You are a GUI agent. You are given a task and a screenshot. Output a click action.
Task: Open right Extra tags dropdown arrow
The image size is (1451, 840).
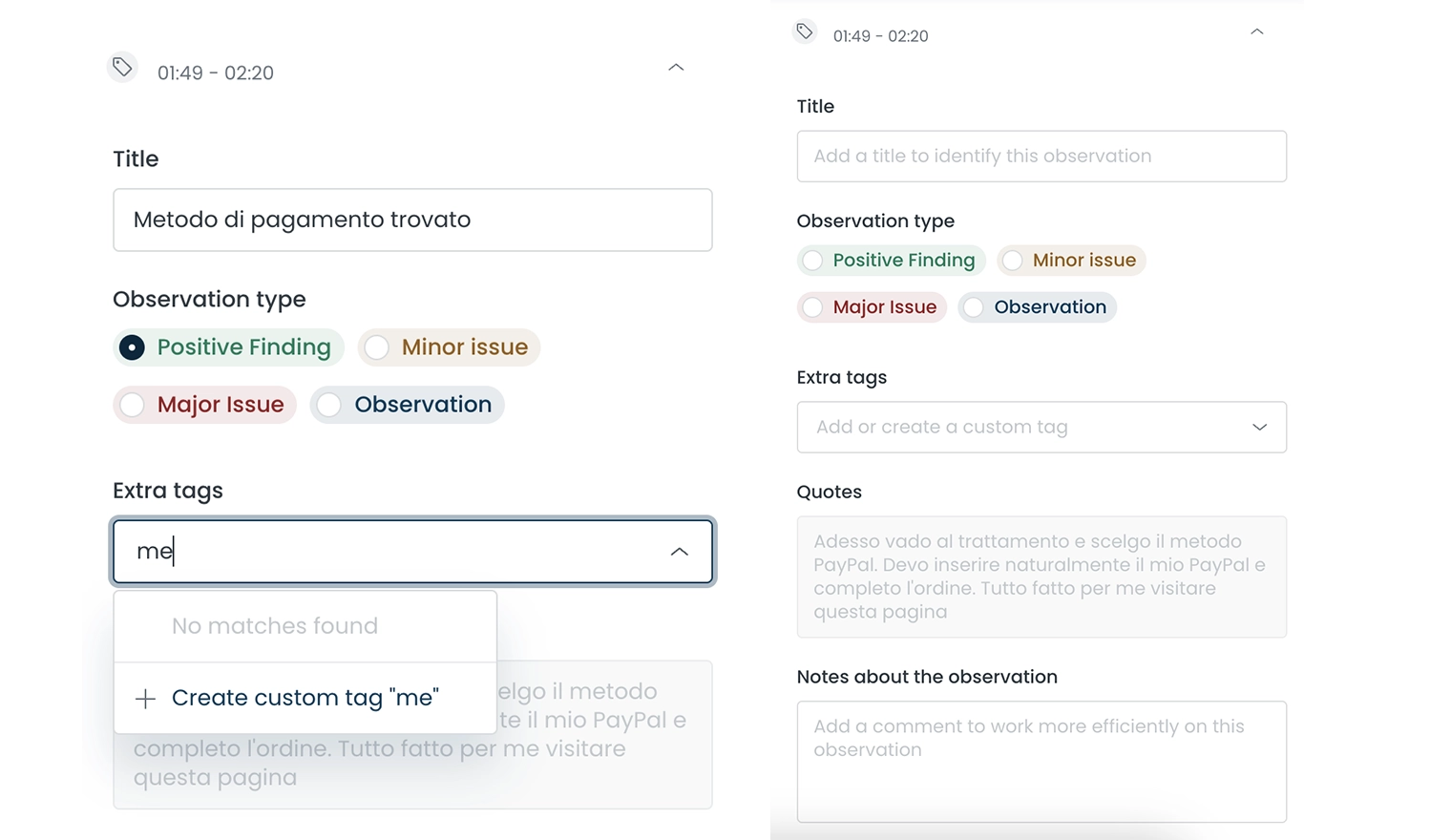click(1259, 427)
